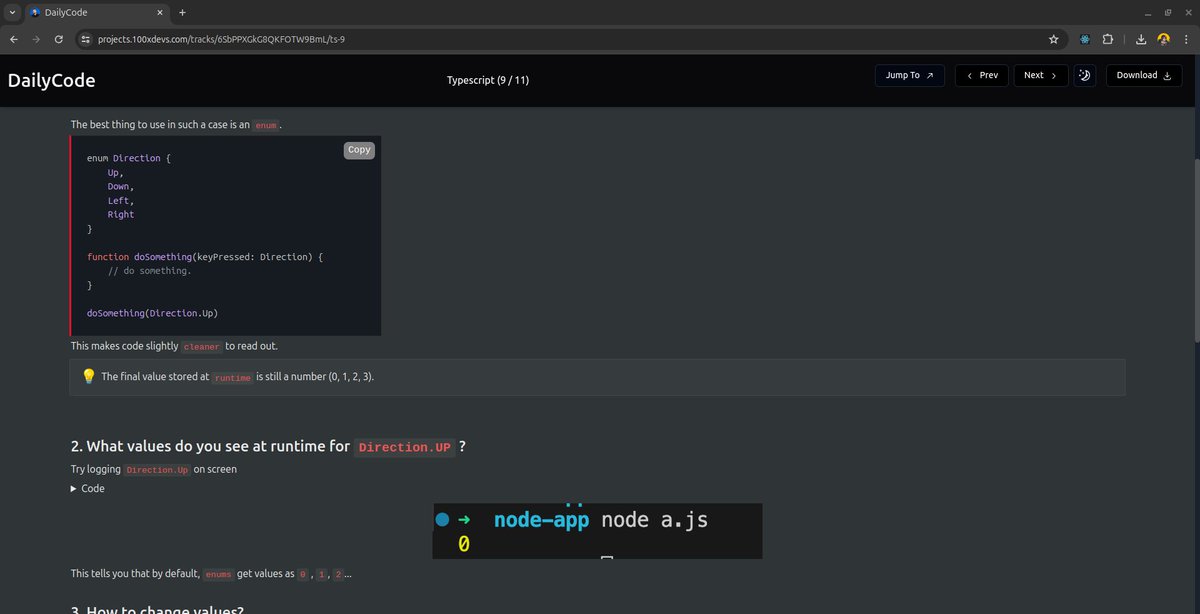Go to the Next slide
1200x614 pixels.
click(x=1040, y=75)
